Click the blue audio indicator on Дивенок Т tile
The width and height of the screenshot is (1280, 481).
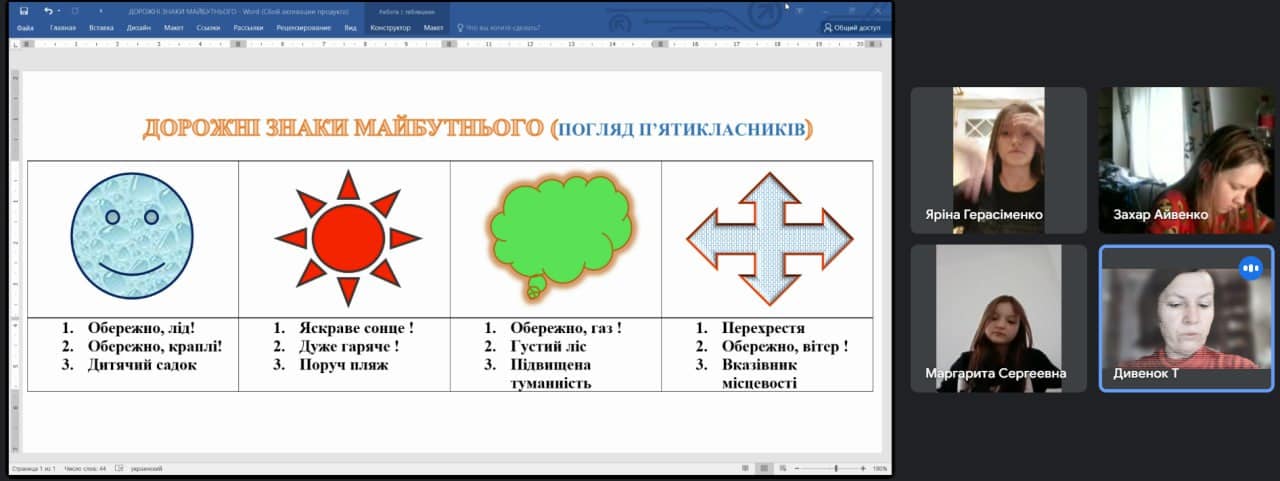point(1250,268)
